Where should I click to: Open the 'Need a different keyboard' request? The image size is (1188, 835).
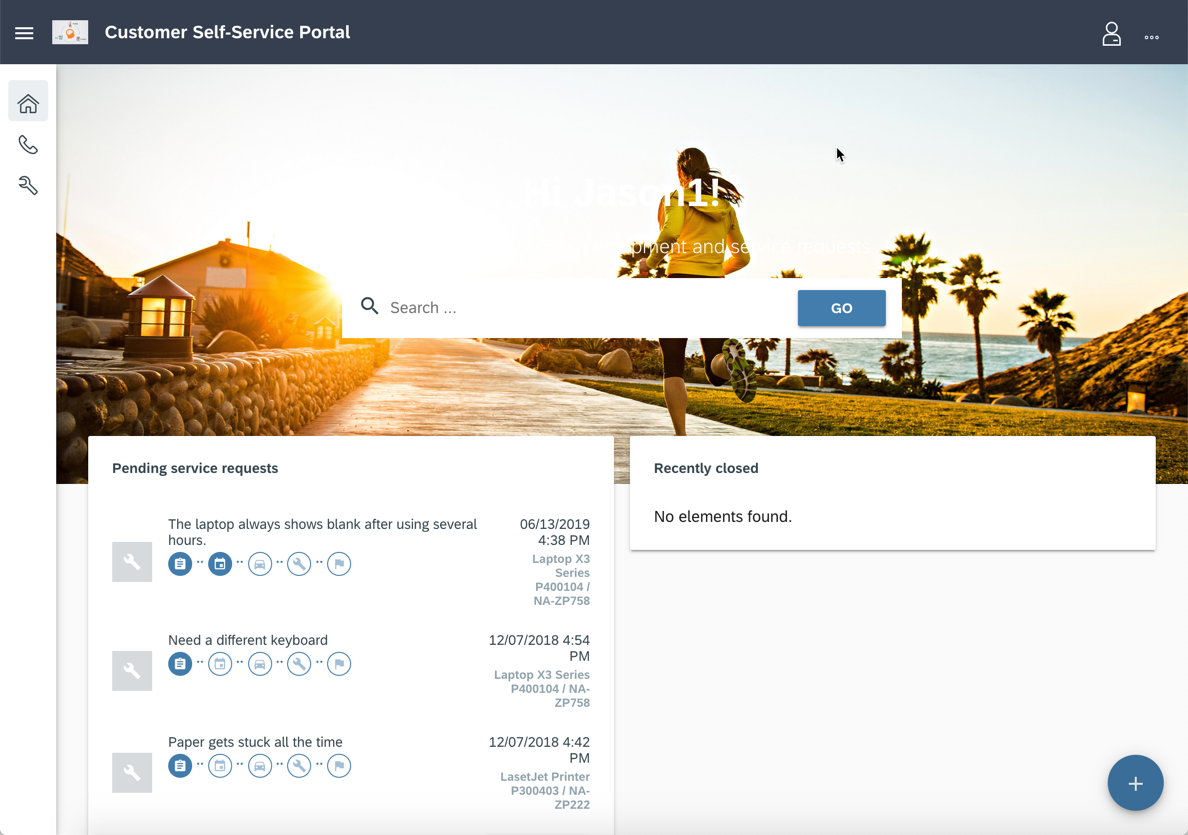(x=248, y=640)
